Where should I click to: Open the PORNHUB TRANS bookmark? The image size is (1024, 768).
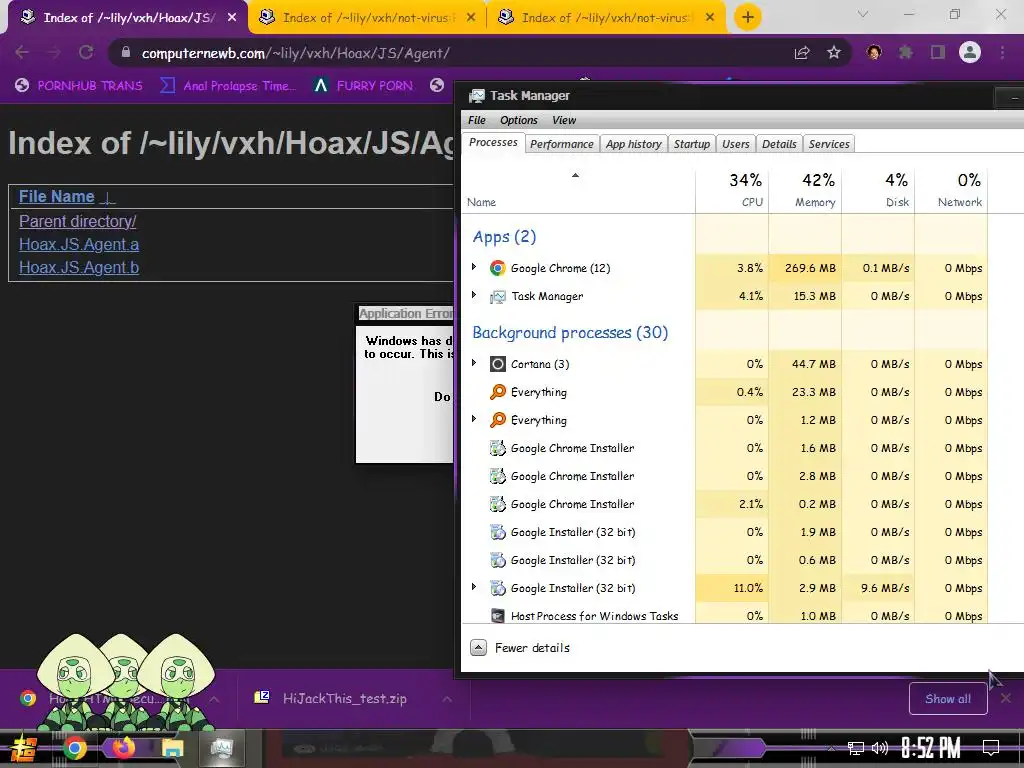click(x=78, y=86)
